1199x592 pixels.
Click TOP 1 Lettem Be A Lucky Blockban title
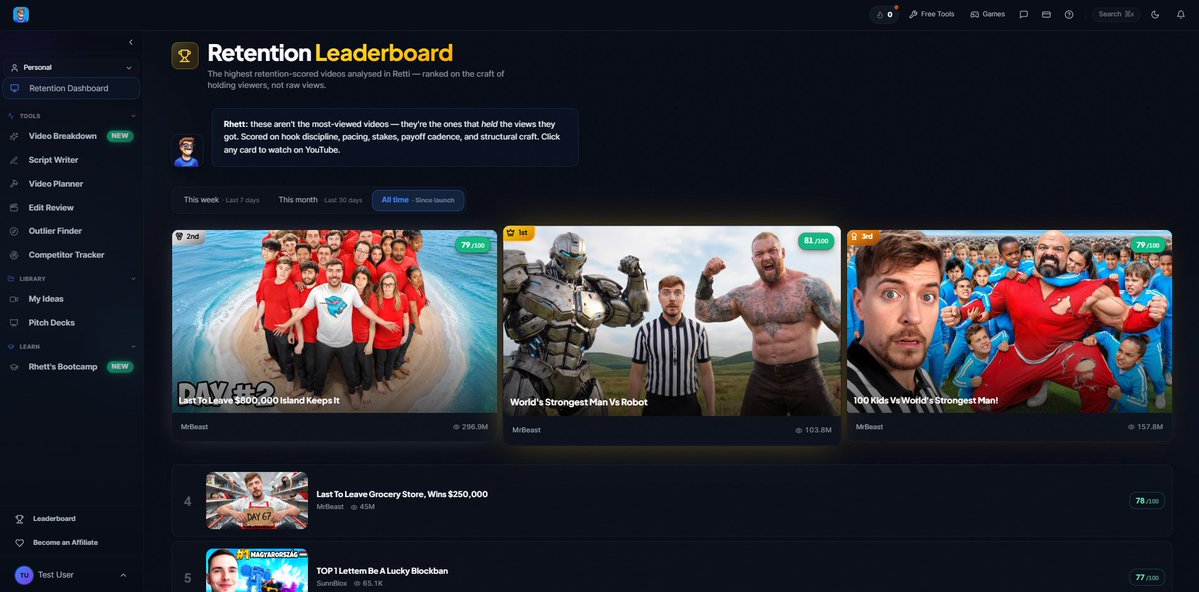pos(382,571)
